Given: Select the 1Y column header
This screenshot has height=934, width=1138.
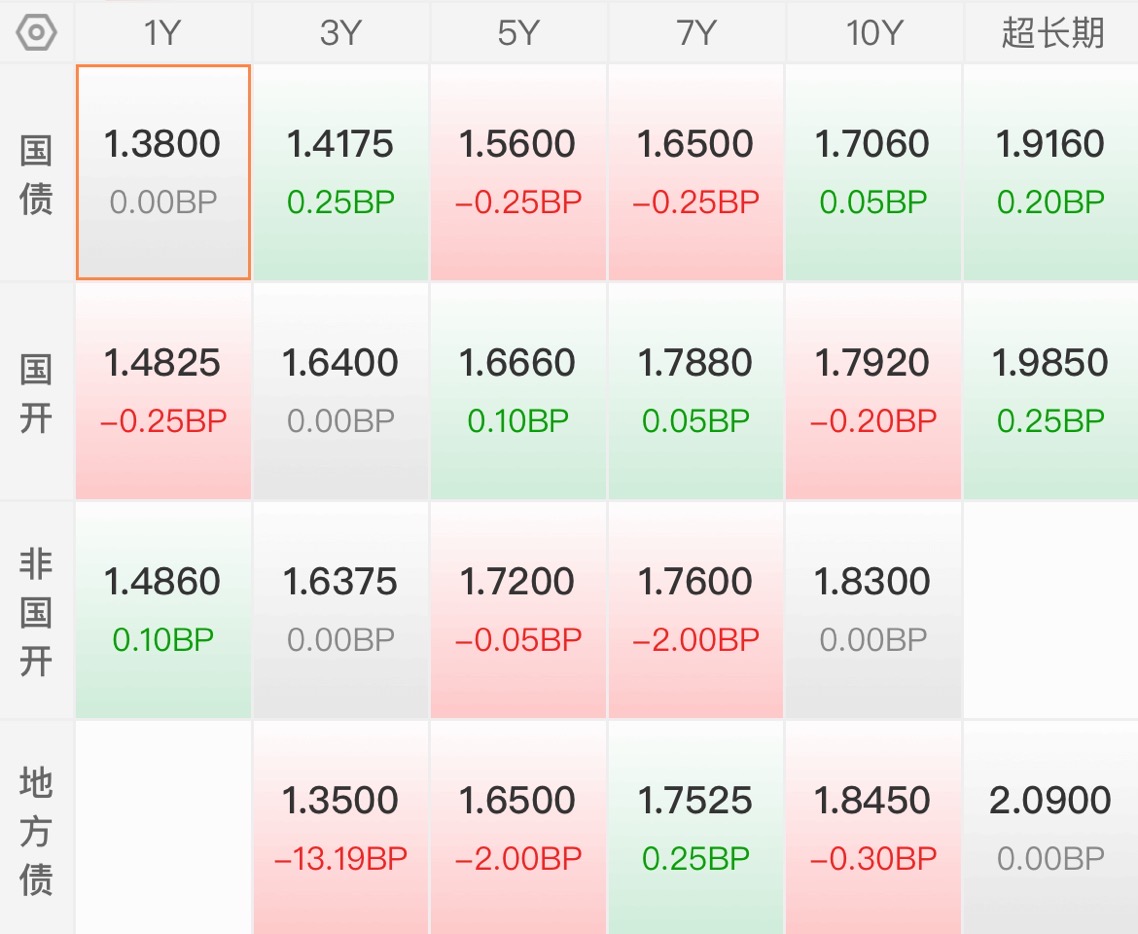Looking at the screenshot, I should coord(163,33).
